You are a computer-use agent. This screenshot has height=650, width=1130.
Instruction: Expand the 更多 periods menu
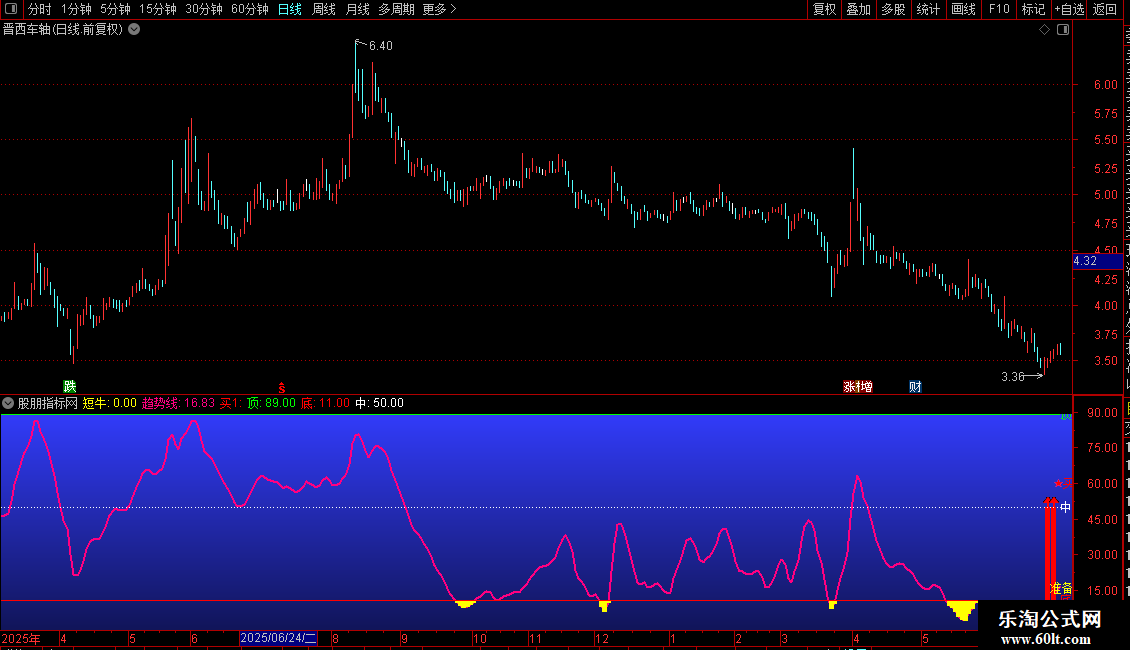(x=439, y=9)
